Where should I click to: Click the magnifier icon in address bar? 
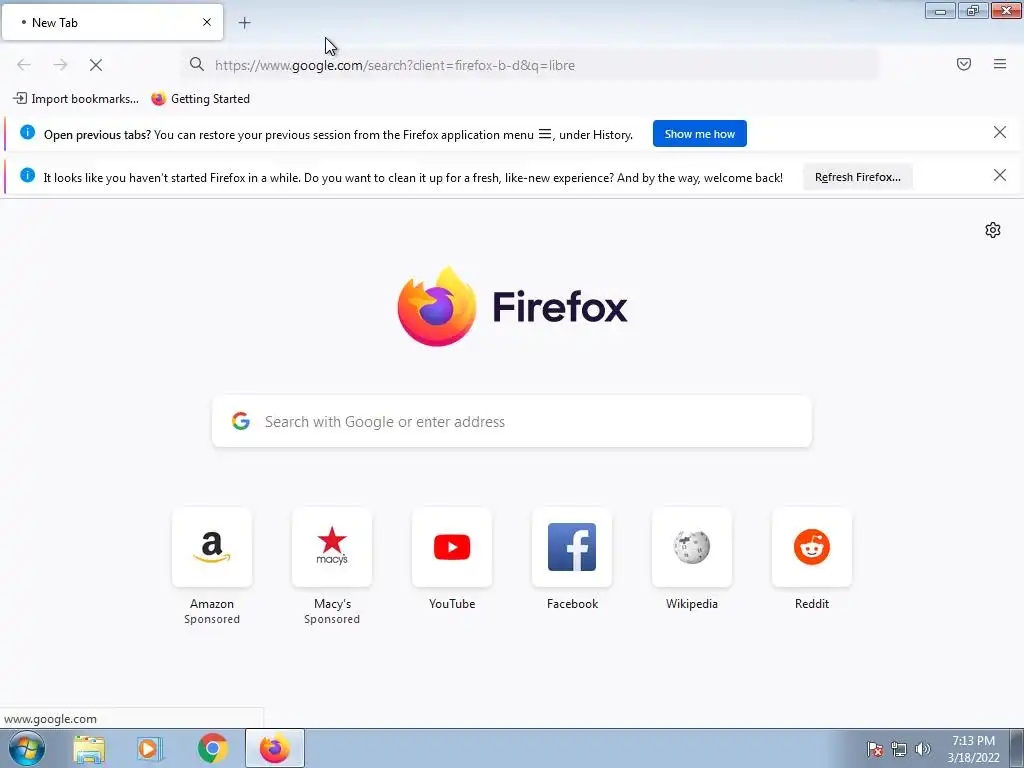coord(197,64)
